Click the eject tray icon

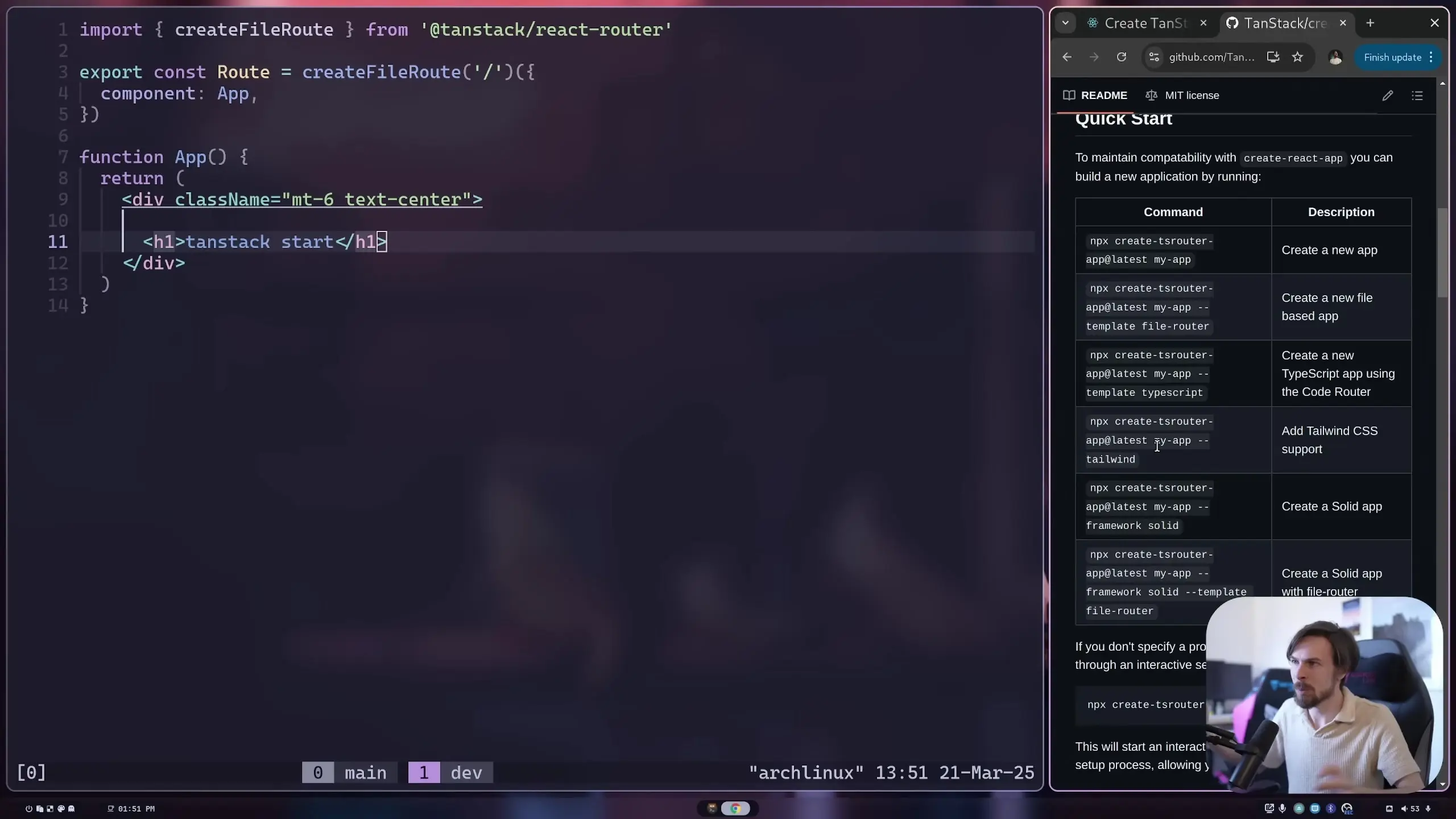tap(1299, 808)
